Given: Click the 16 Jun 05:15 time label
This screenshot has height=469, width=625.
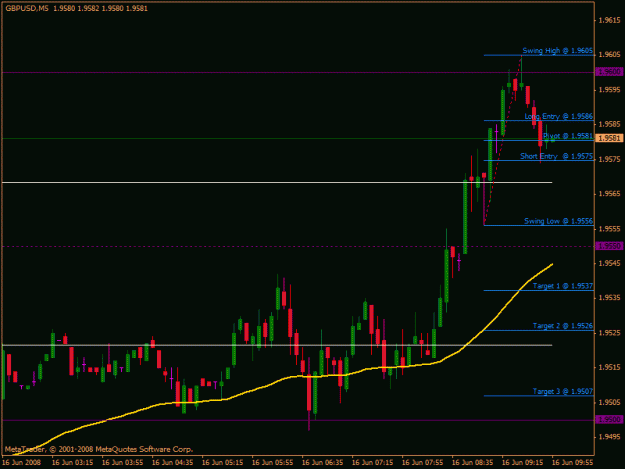Looking at the screenshot, I should (x=223, y=463).
